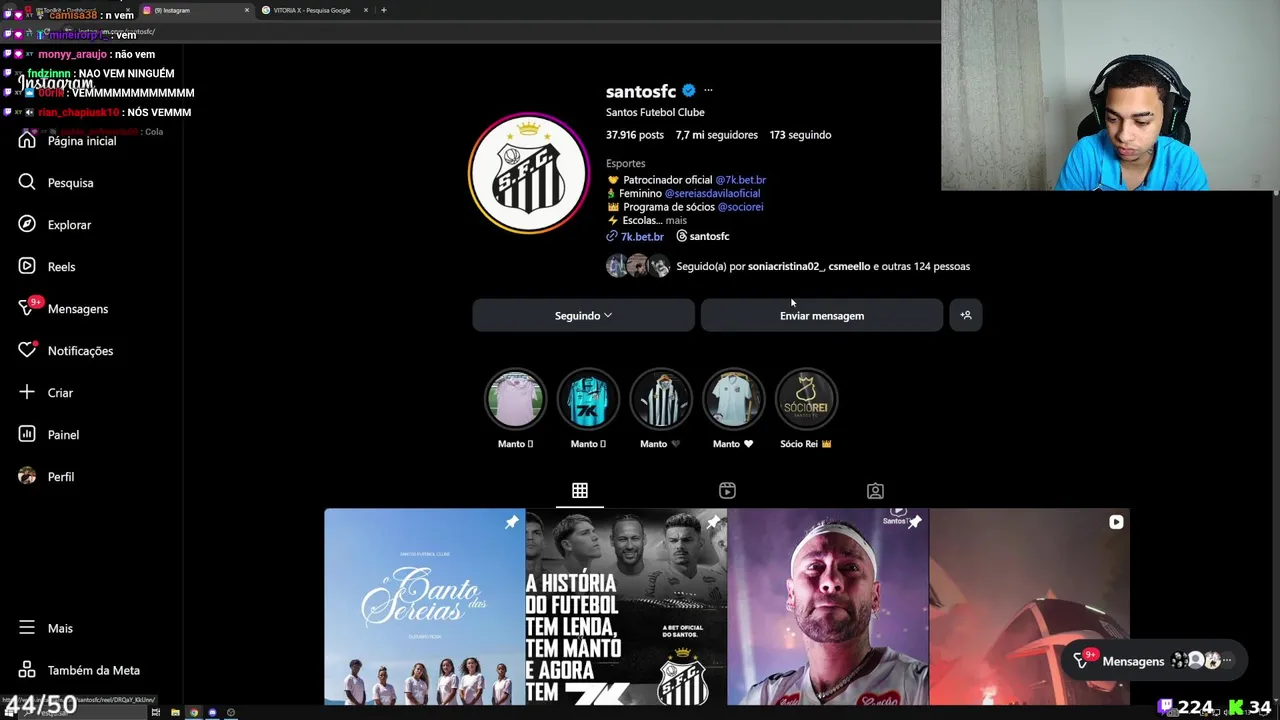Image resolution: width=1280 pixels, height=720 pixels.
Task: Select the Instagram browser tab
Action: [195, 10]
